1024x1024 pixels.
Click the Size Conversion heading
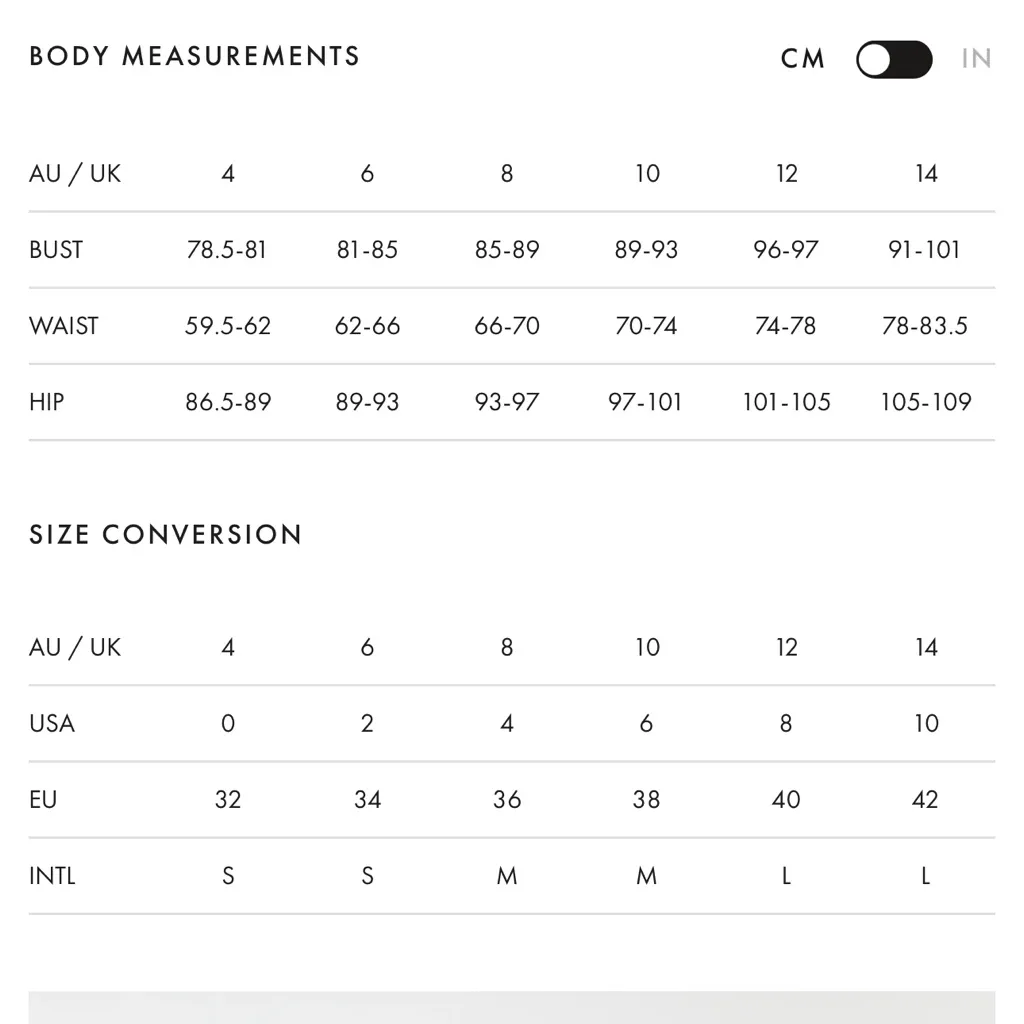pyautogui.click(x=166, y=535)
